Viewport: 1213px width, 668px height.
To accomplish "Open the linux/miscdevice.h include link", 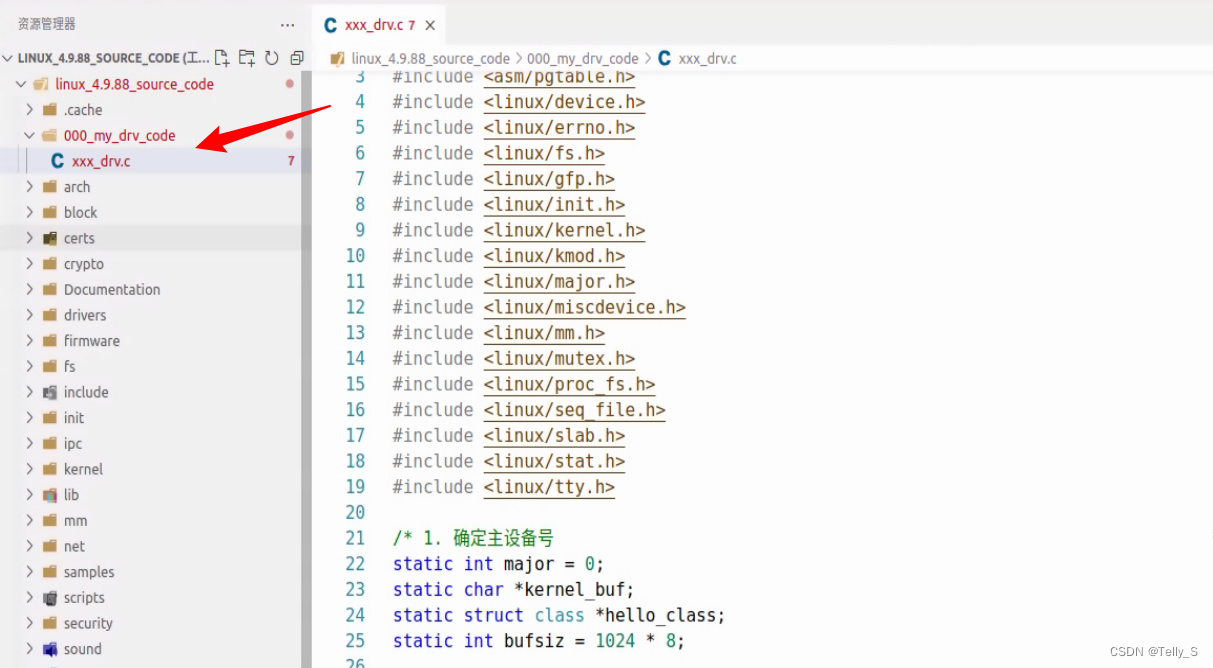I will [x=583, y=307].
